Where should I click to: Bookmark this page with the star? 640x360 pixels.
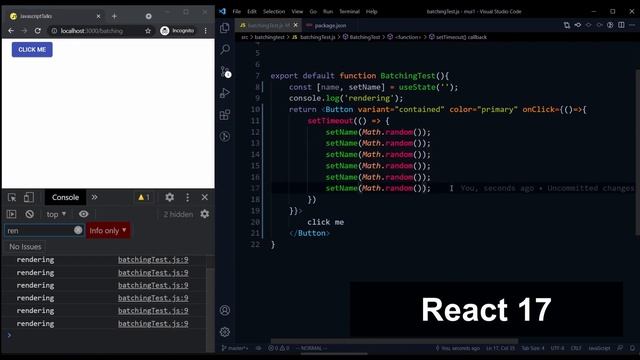point(148,31)
